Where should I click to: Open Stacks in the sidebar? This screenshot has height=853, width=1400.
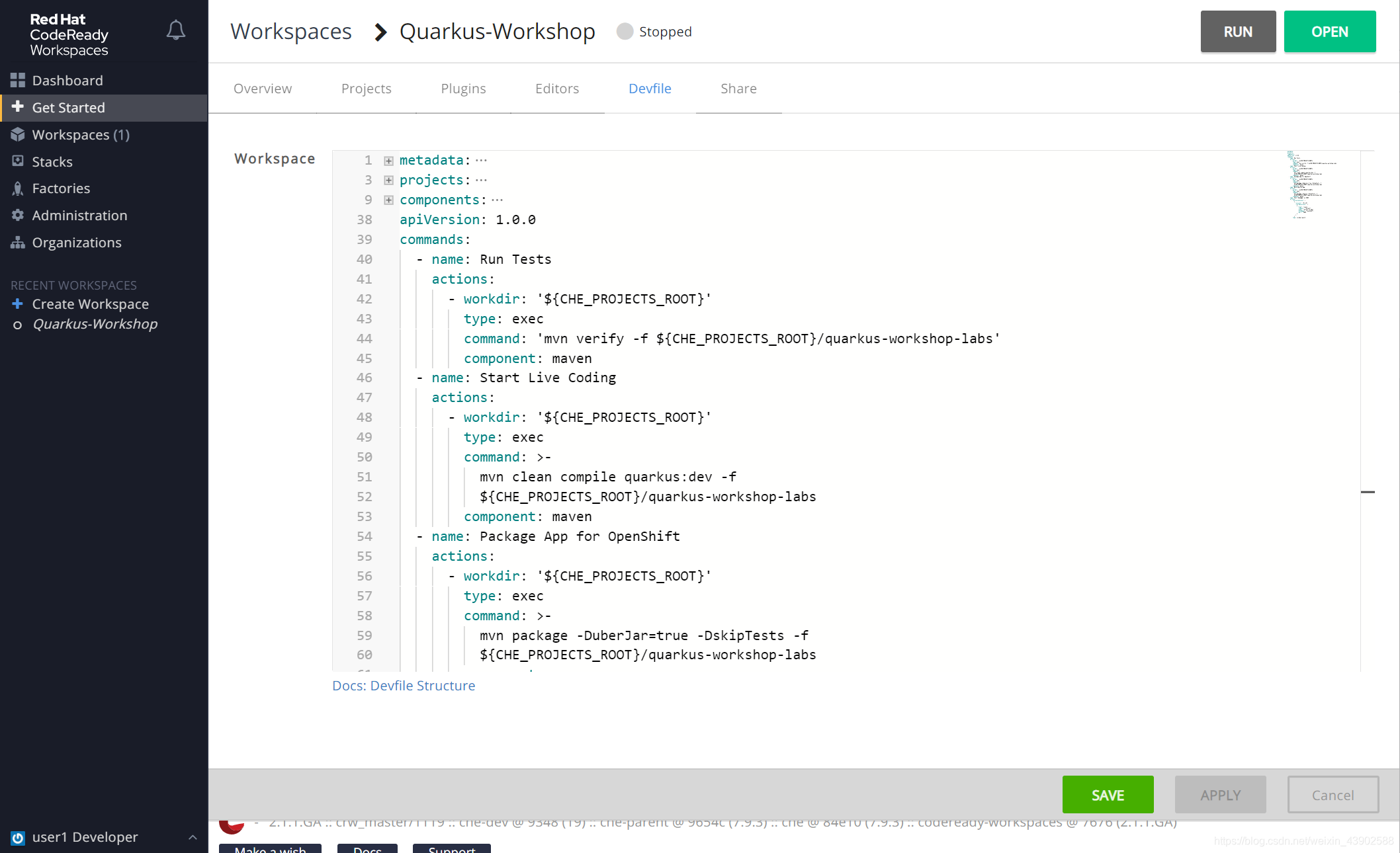pyautogui.click(x=104, y=162)
